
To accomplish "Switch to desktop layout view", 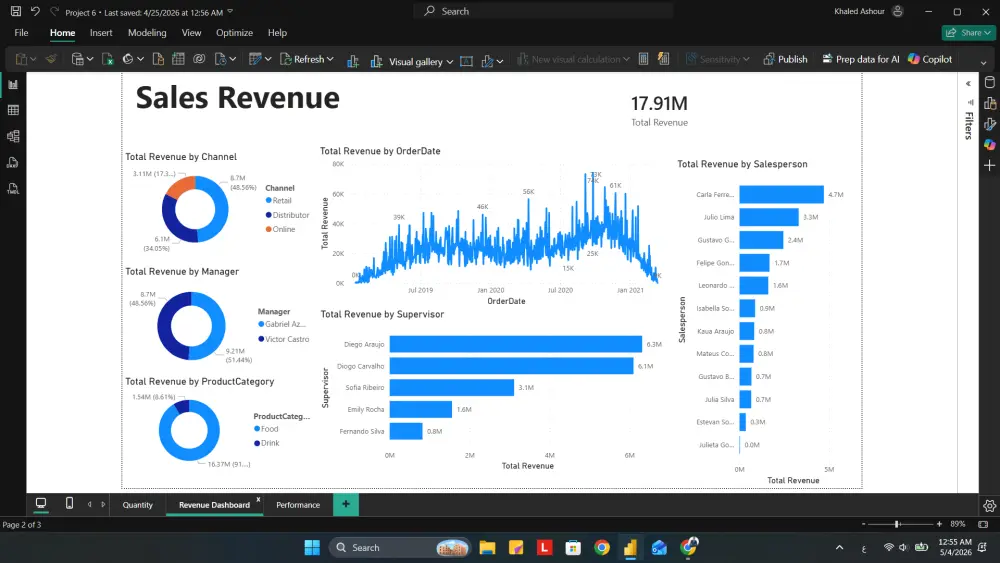I will click(41, 504).
